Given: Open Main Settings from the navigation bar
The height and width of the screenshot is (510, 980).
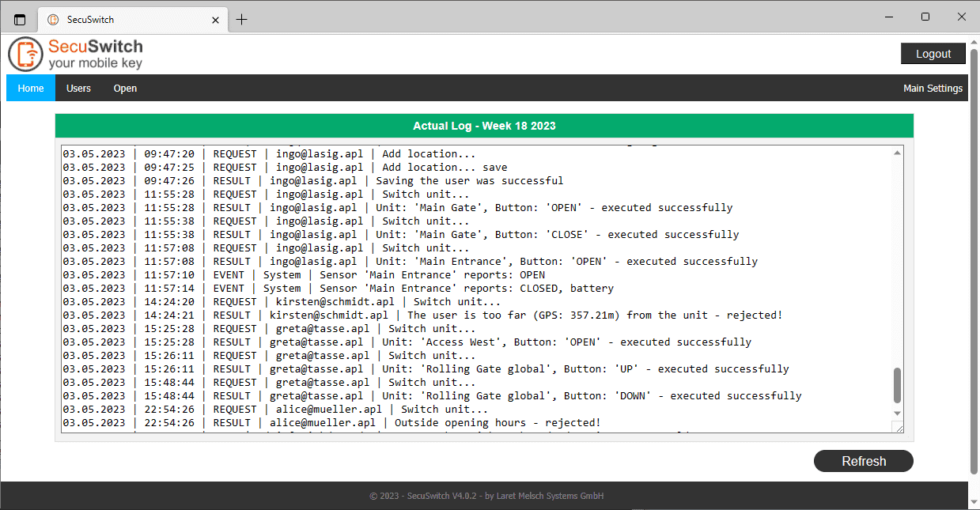Looking at the screenshot, I should [932, 88].
